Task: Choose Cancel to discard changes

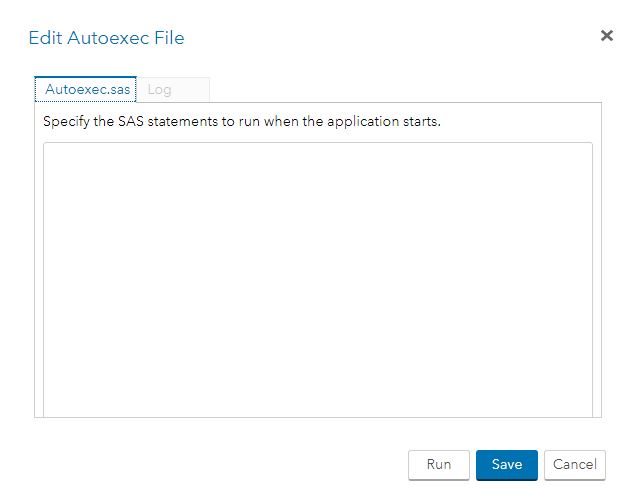Action: [575, 465]
